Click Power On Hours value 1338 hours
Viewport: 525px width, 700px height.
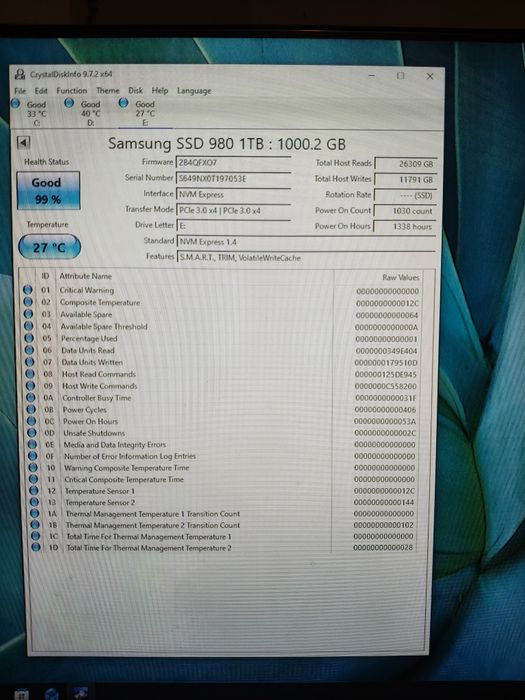point(404,226)
